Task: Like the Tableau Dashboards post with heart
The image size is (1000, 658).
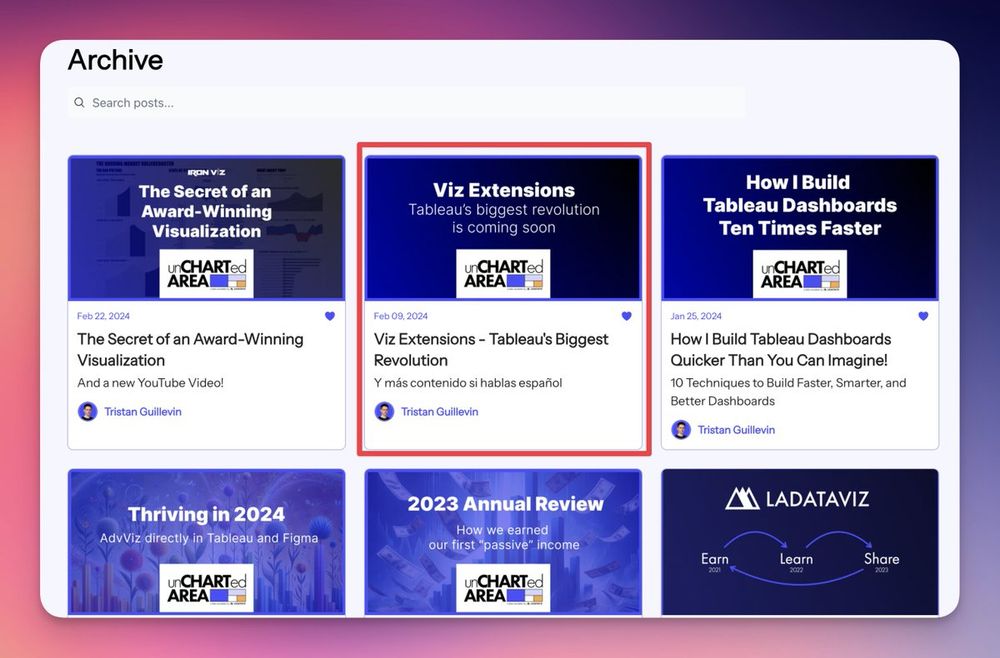Action: pyautogui.click(x=923, y=316)
